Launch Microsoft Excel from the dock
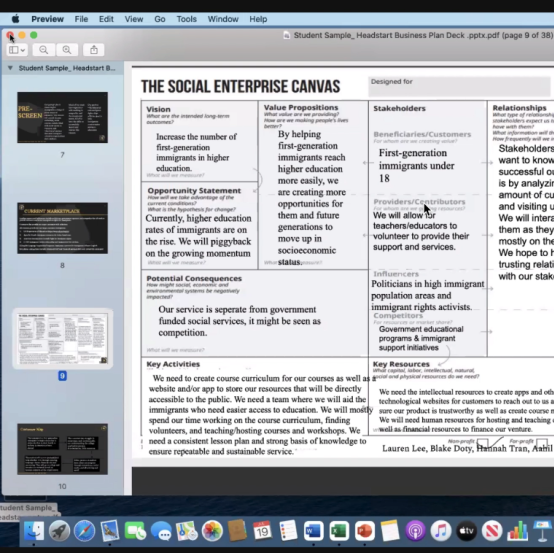The width and height of the screenshot is (554, 553). (339, 531)
